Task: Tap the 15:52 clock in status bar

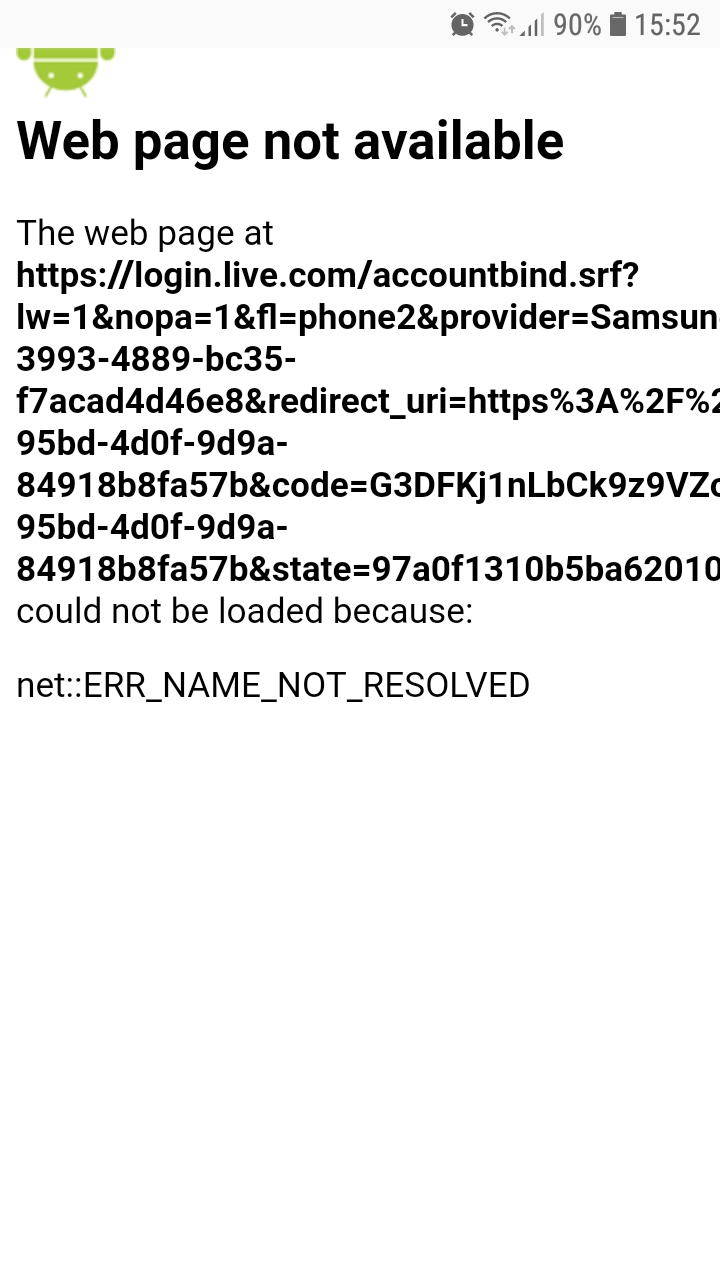Action: click(667, 25)
